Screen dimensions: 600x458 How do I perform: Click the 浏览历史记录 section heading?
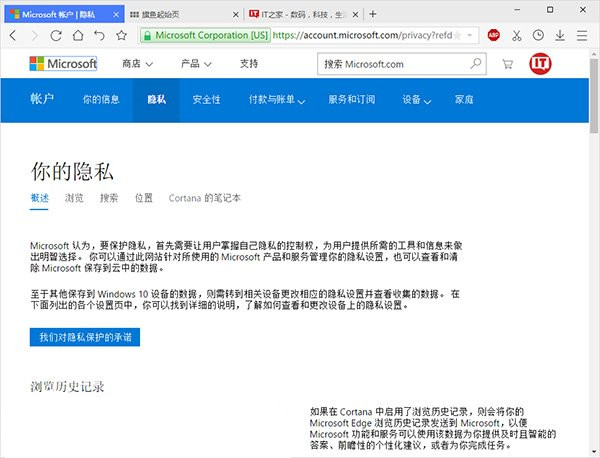pos(67,386)
